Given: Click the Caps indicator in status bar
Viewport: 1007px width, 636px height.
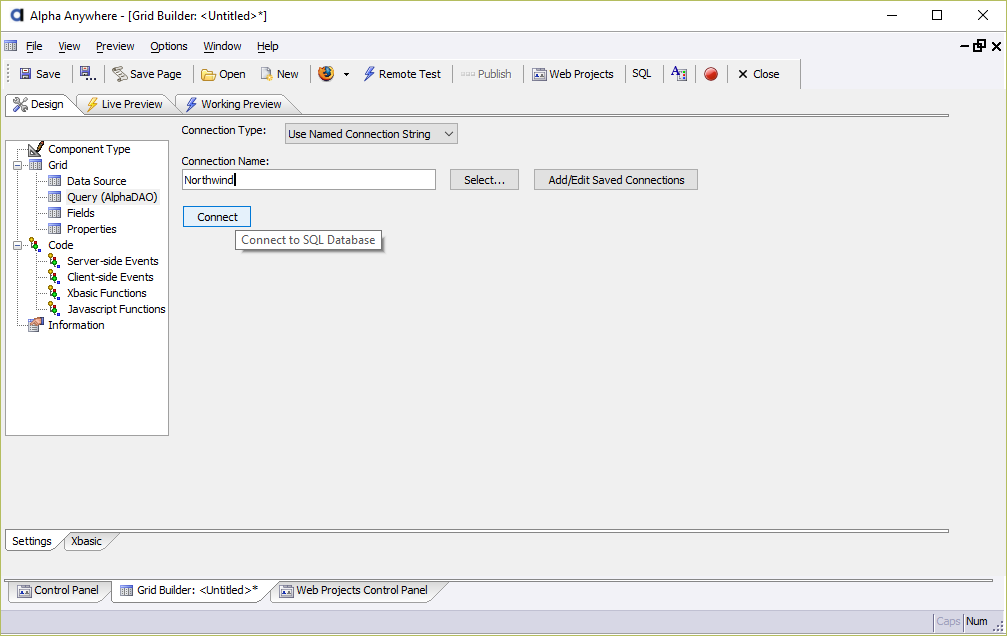Looking at the screenshot, I should (x=948, y=621).
